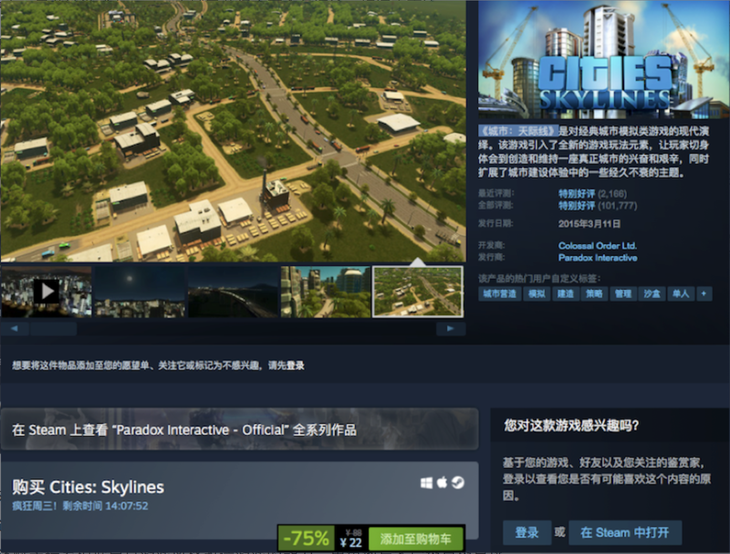Screen dimensions: 730x554
Task: Open the 沙盒 tag
Action: 652,294
